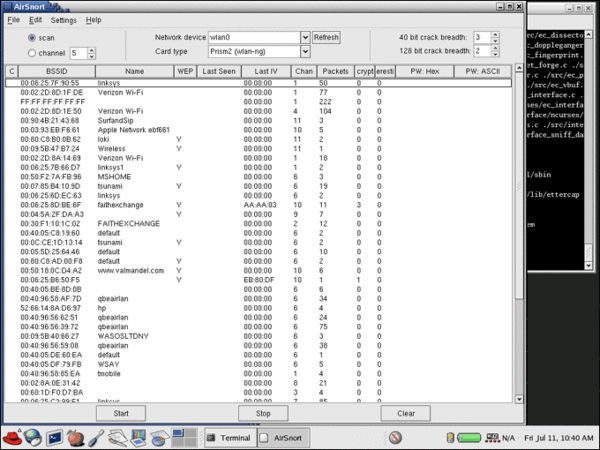This screenshot has height=450, width=600.
Task: Open the Settings menu
Action: coord(64,20)
